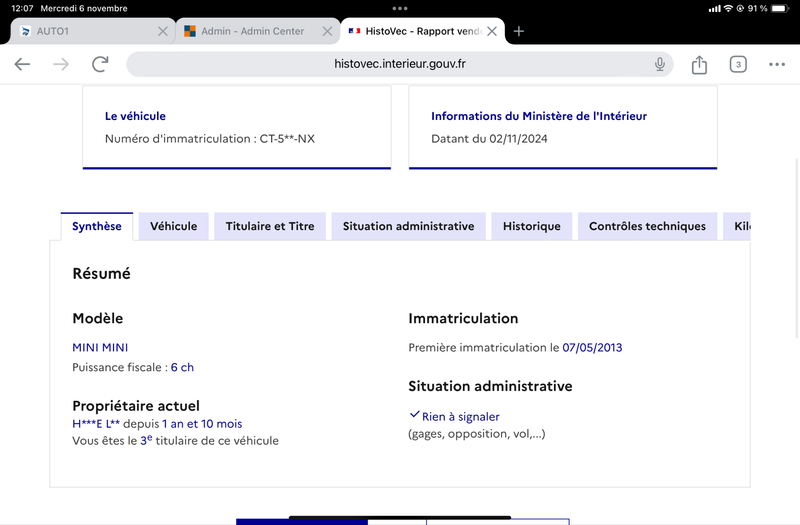
Task: Click the page vertical scrollbar
Action: (x=797, y=248)
